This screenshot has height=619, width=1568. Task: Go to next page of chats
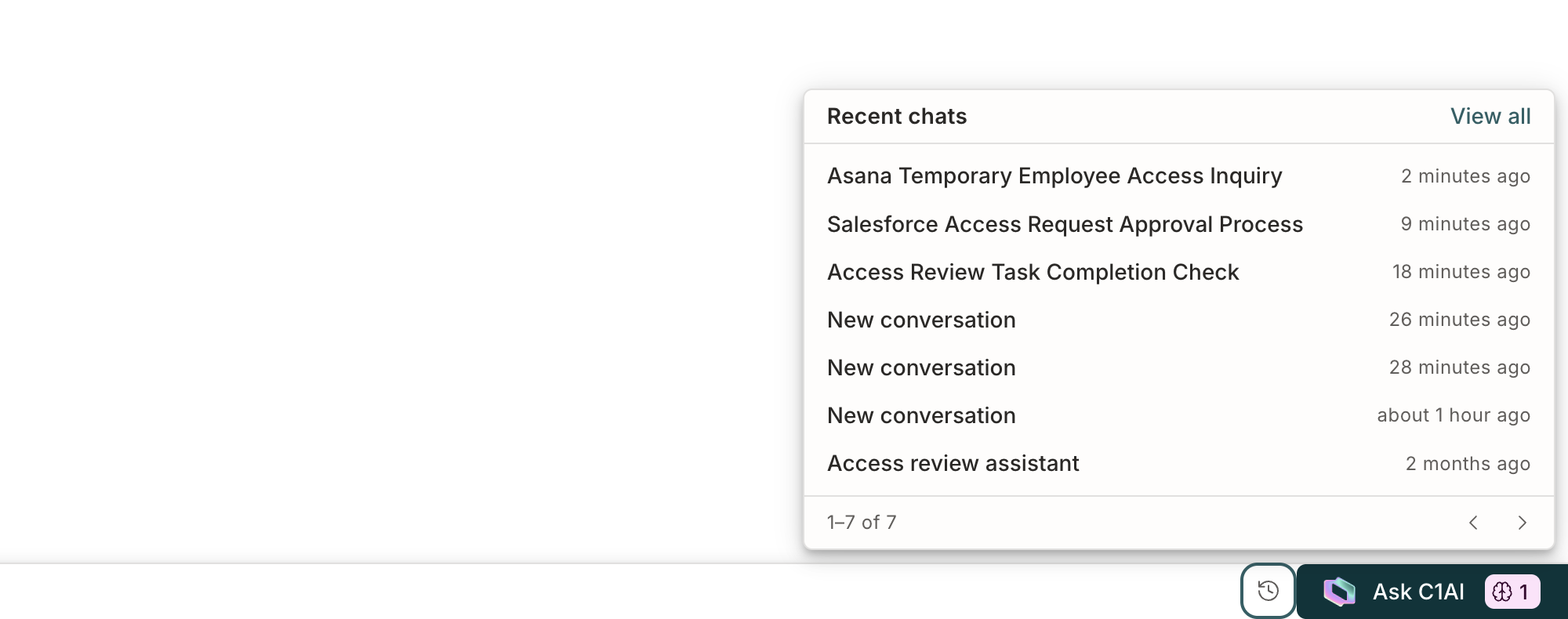pos(1522,523)
